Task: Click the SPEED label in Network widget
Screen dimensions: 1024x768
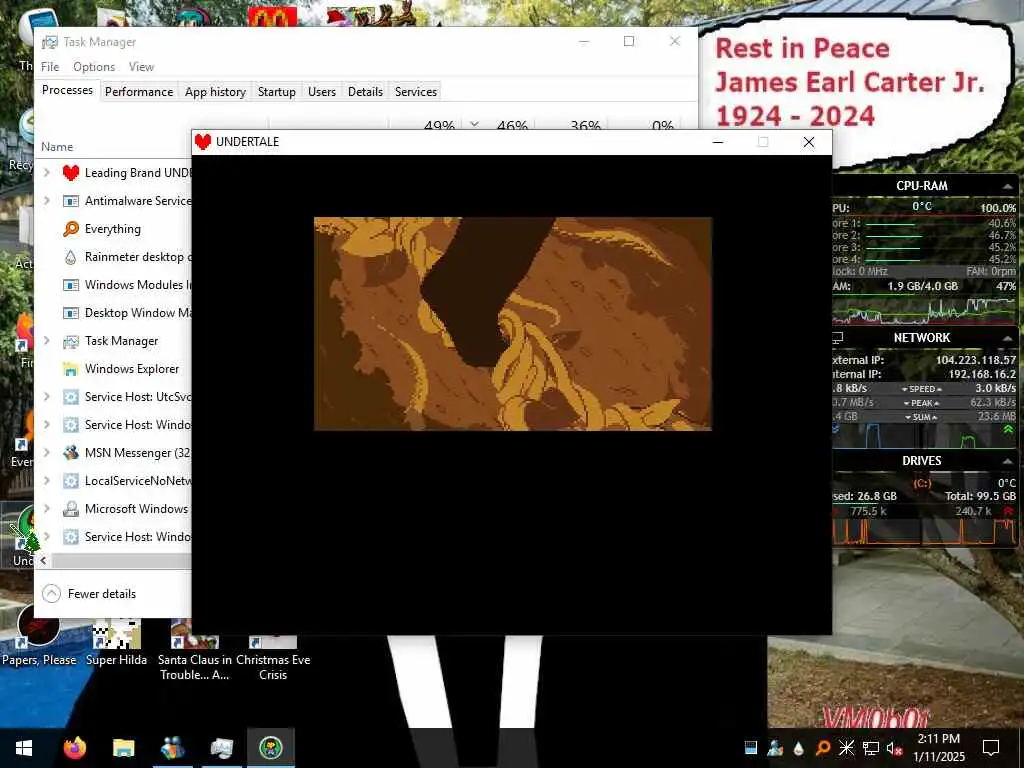Action: (x=921, y=389)
